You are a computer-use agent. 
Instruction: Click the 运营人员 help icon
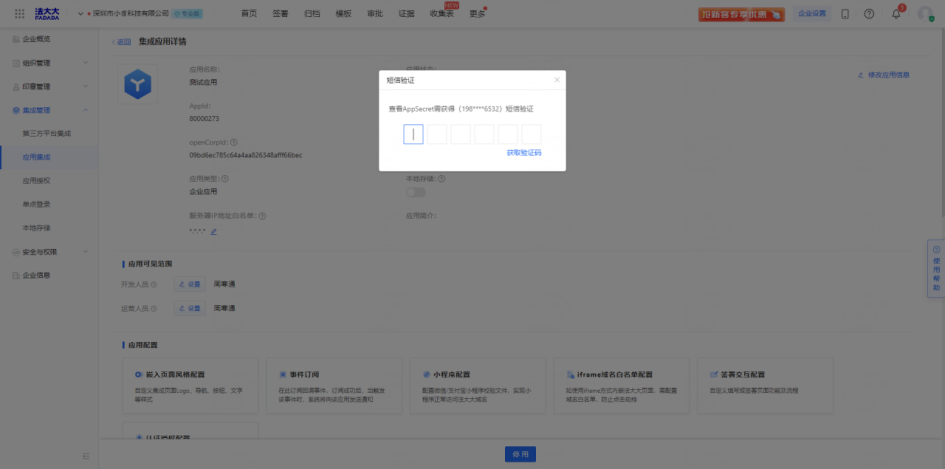tap(154, 309)
